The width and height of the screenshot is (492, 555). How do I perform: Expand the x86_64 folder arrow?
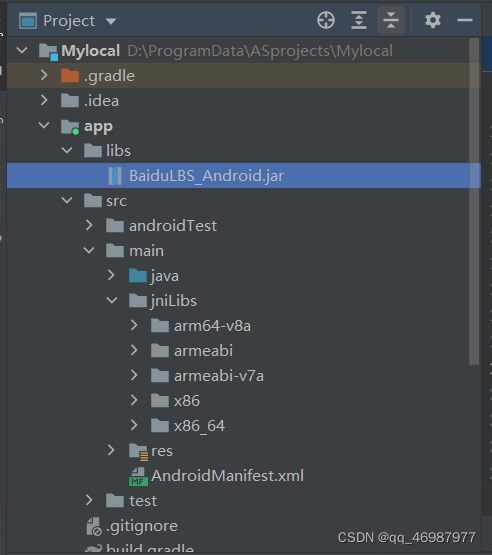pyautogui.click(x=134, y=425)
